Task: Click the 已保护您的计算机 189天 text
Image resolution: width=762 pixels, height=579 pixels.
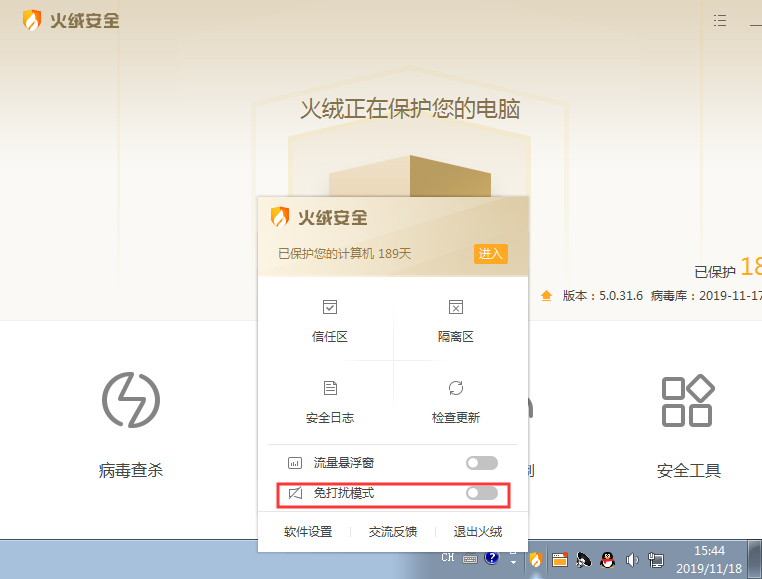Action: click(x=345, y=254)
